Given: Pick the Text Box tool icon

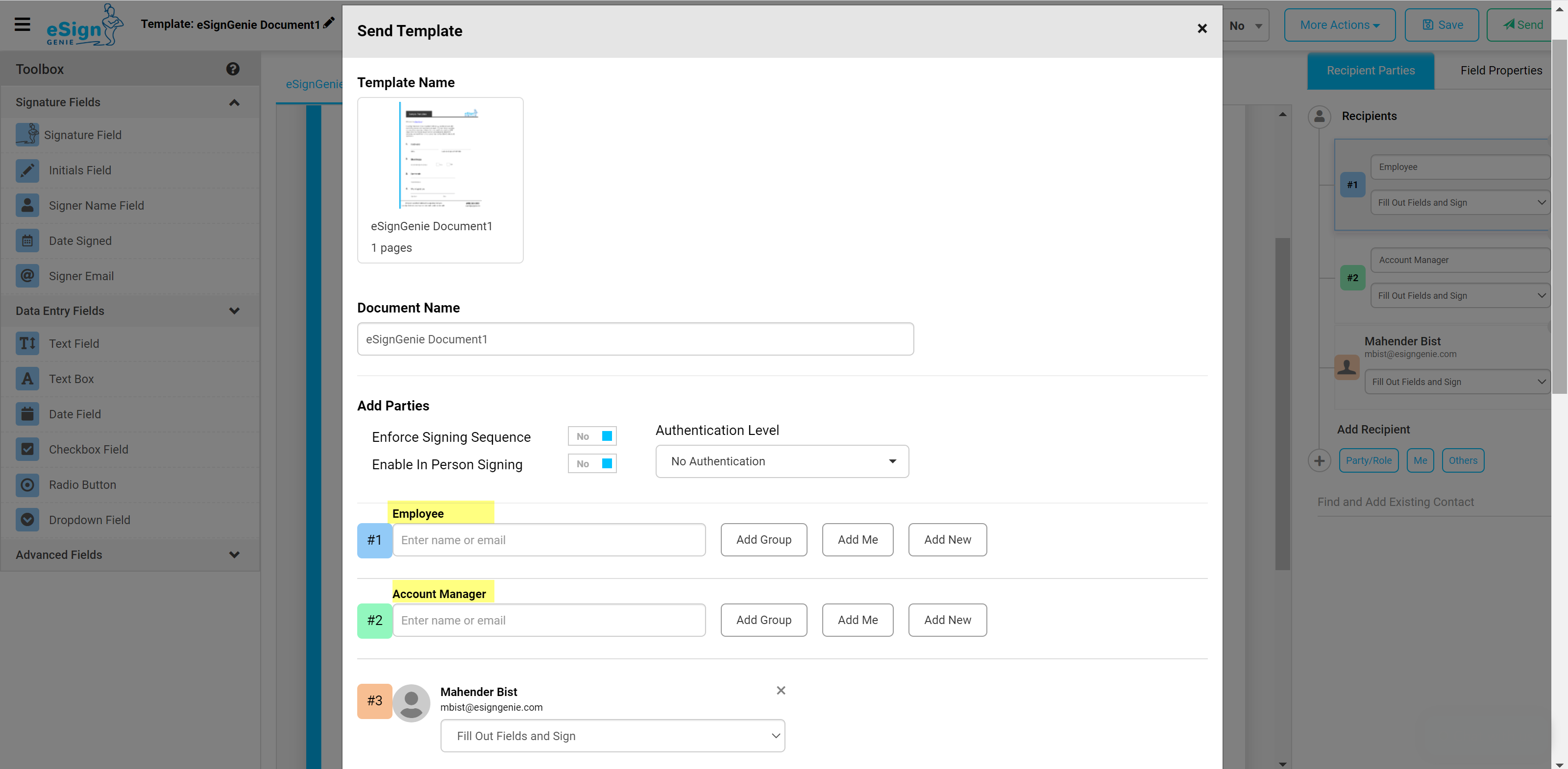Looking at the screenshot, I should coord(27,379).
